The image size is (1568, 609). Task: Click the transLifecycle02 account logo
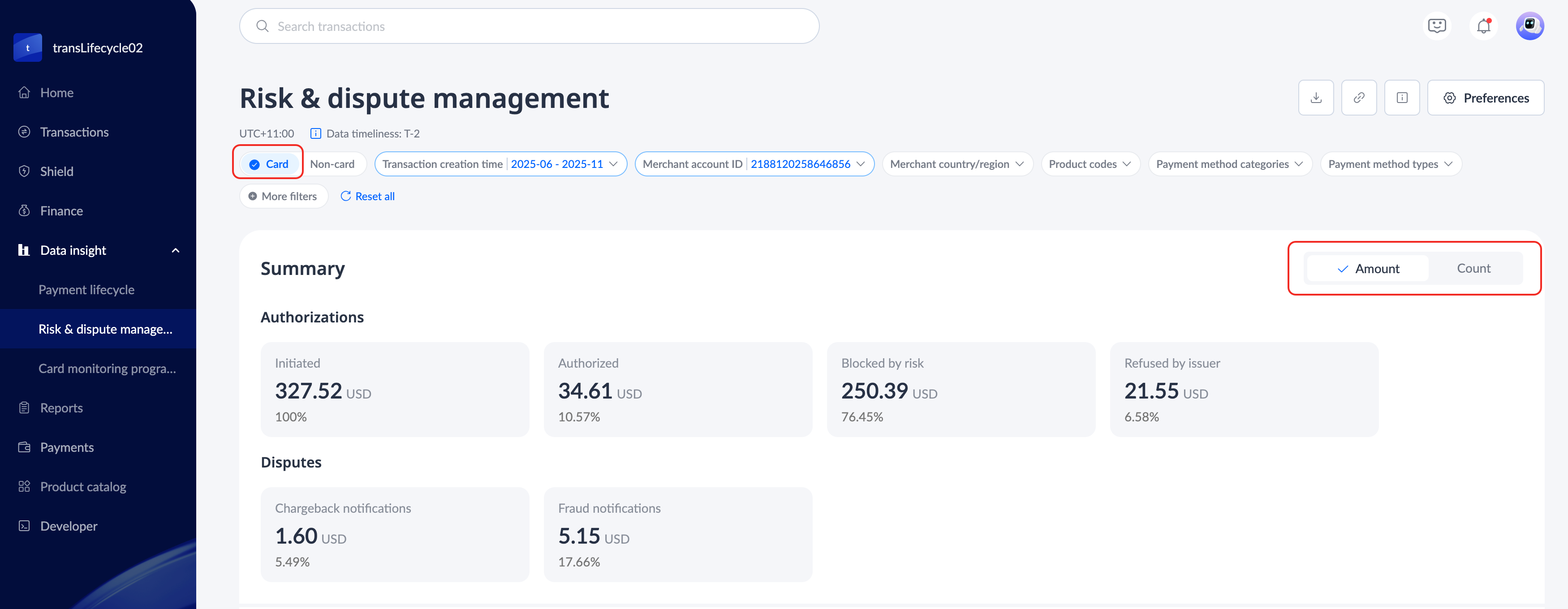pos(27,47)
